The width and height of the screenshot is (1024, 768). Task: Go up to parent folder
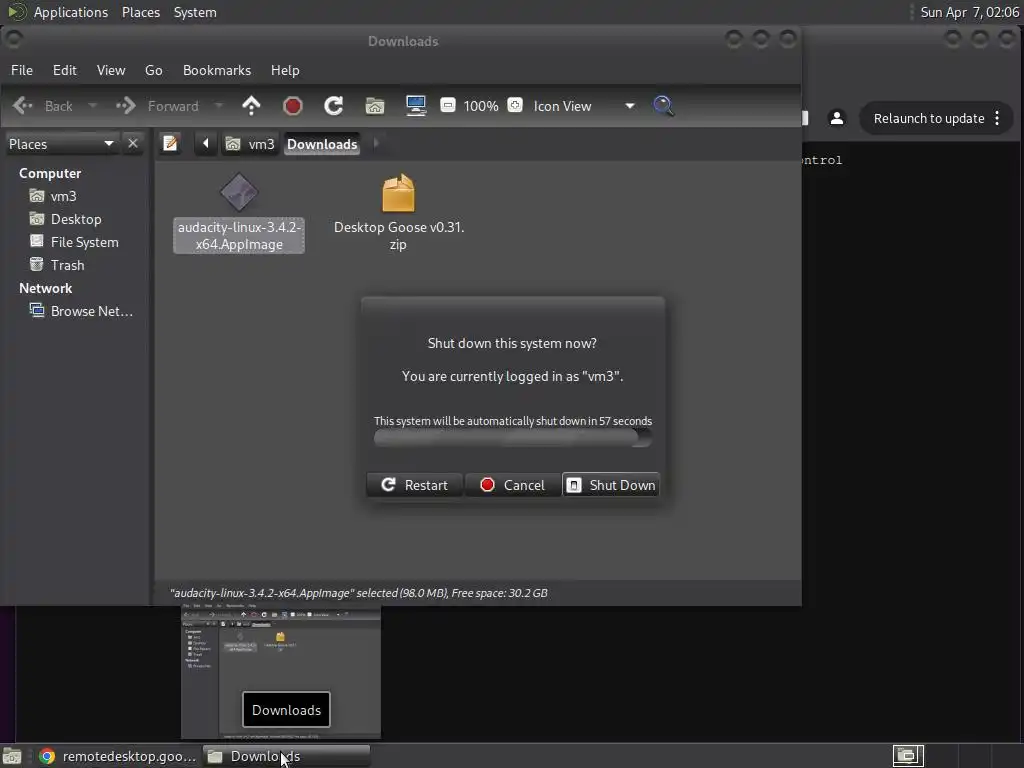(251, 106)
